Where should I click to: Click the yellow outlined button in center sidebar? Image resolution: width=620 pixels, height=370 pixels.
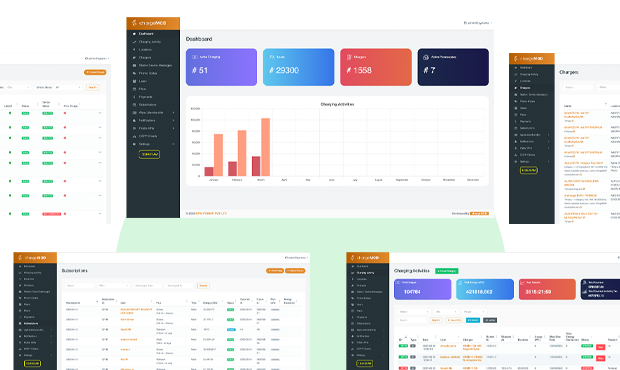click(x=149, y=155)
